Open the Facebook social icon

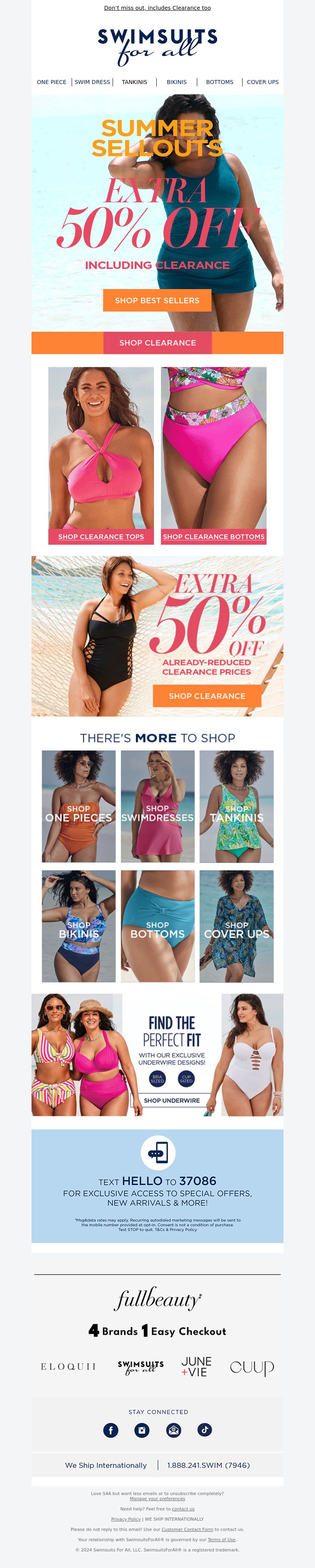[111, 1430]
